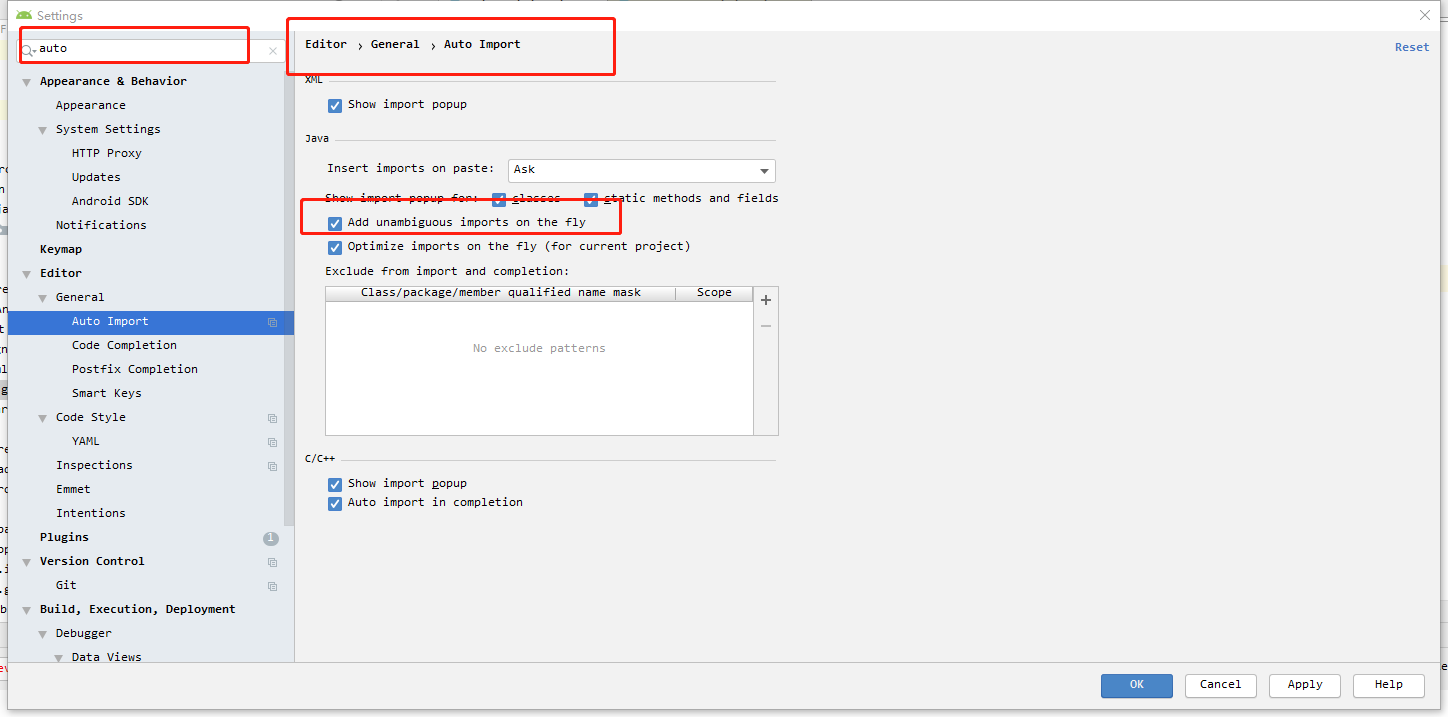Open HTTP Proxy settings

107,153
